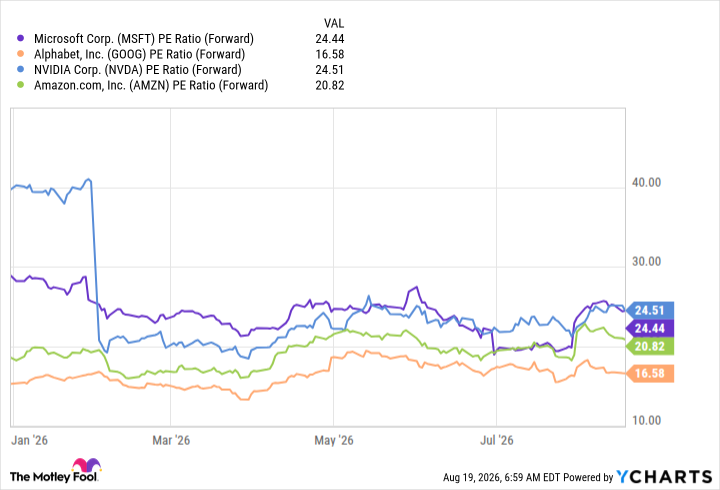This screenshot has height=490, width=720.
Task: Click the purple Microsoft legend dot
Action: click(20, 38)
